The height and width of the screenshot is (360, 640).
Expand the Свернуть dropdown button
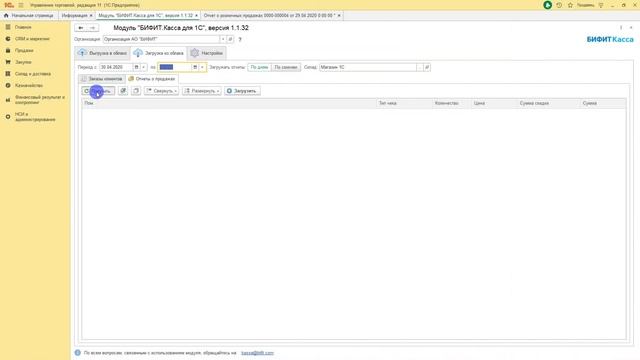click(162, 91)
